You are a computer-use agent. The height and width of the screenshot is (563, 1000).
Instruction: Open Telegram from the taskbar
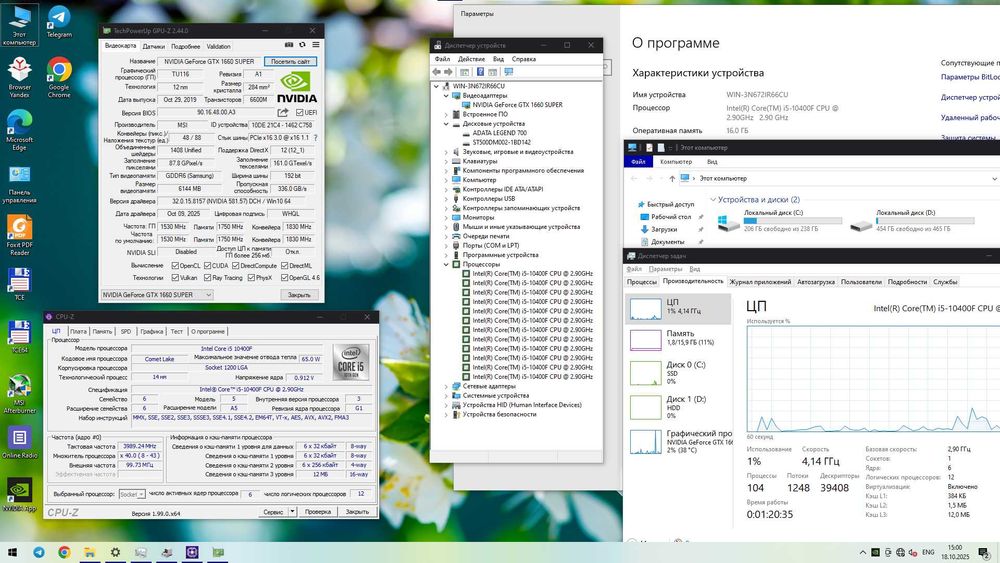point(39,552)
